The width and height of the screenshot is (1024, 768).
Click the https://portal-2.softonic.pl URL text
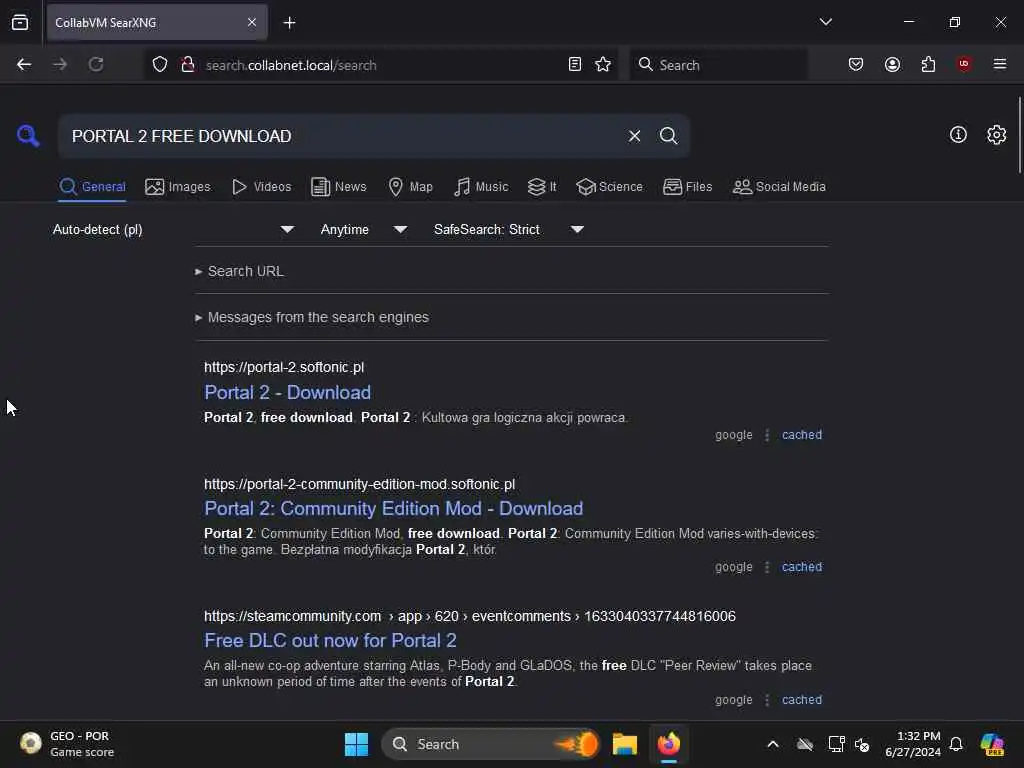284,367
